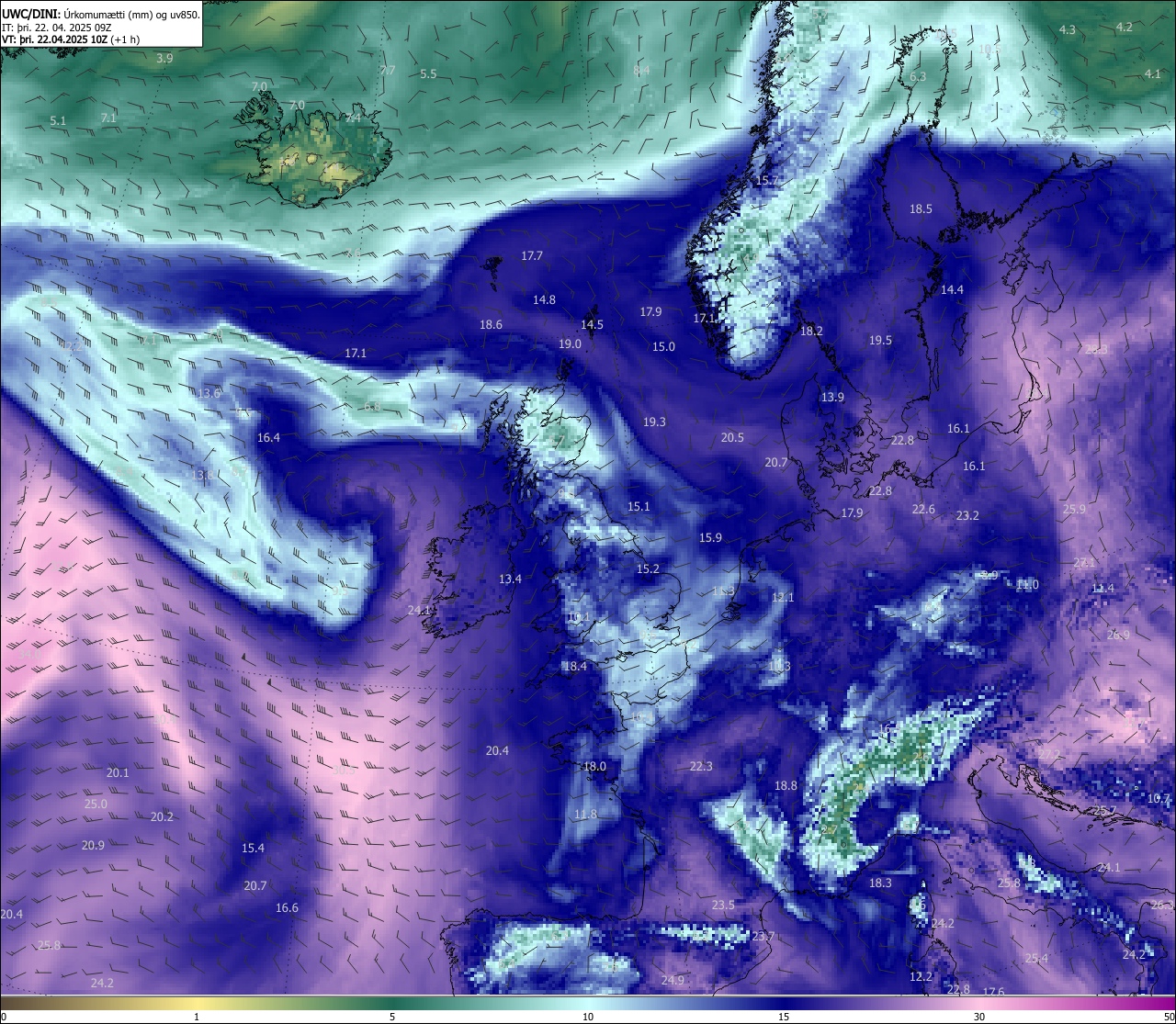This screenshot has width=1176, height=1024.
Task: Click the 18.4 value near Cornwall
Action: pyautogui.click(x=574, y=667)
